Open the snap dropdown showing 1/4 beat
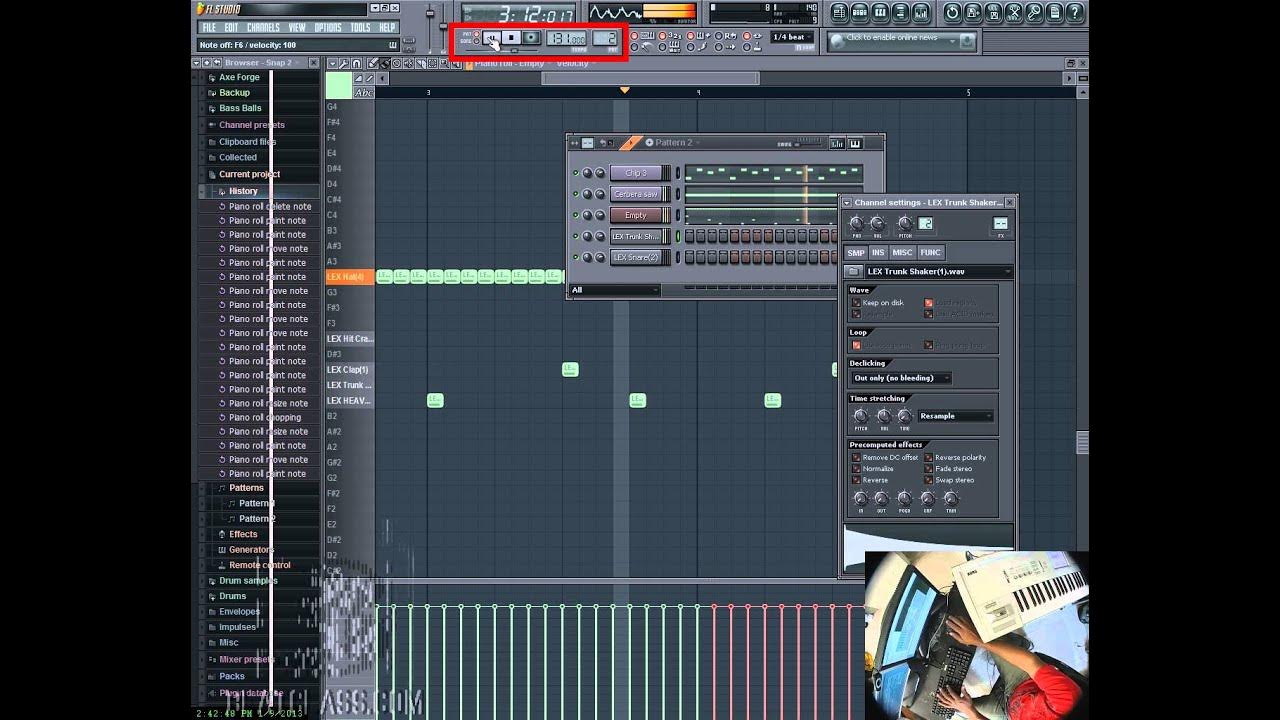The image size is (1280, 720). tap(792, 37)
